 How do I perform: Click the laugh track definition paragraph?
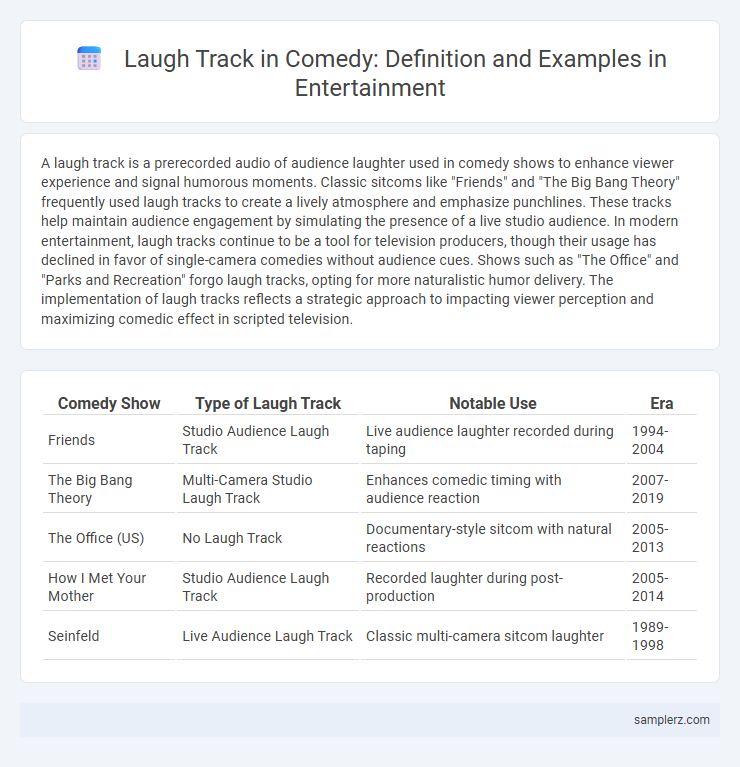[x=361, y=241]
